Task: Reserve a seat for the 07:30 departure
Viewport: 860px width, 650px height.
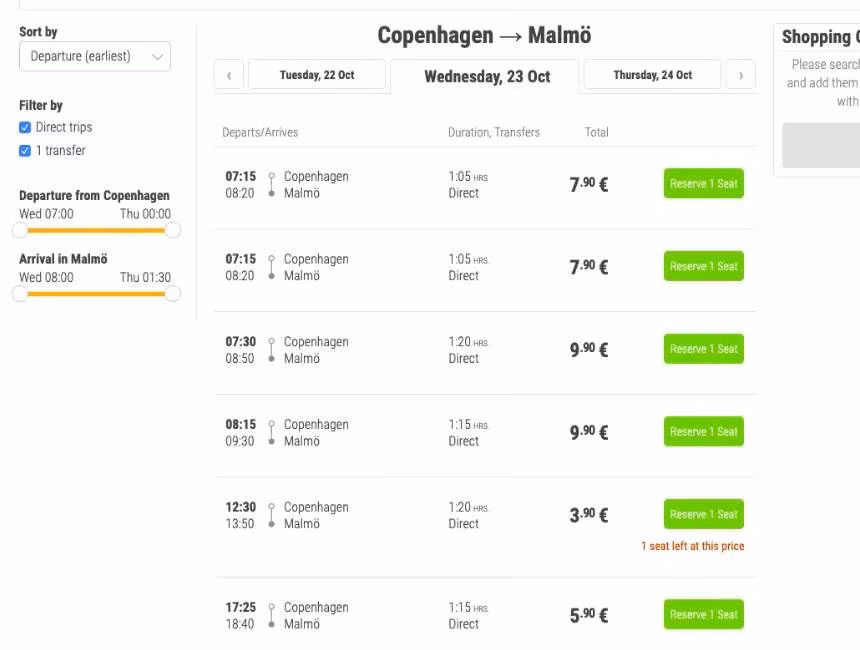Action: (x=703, y=348)
